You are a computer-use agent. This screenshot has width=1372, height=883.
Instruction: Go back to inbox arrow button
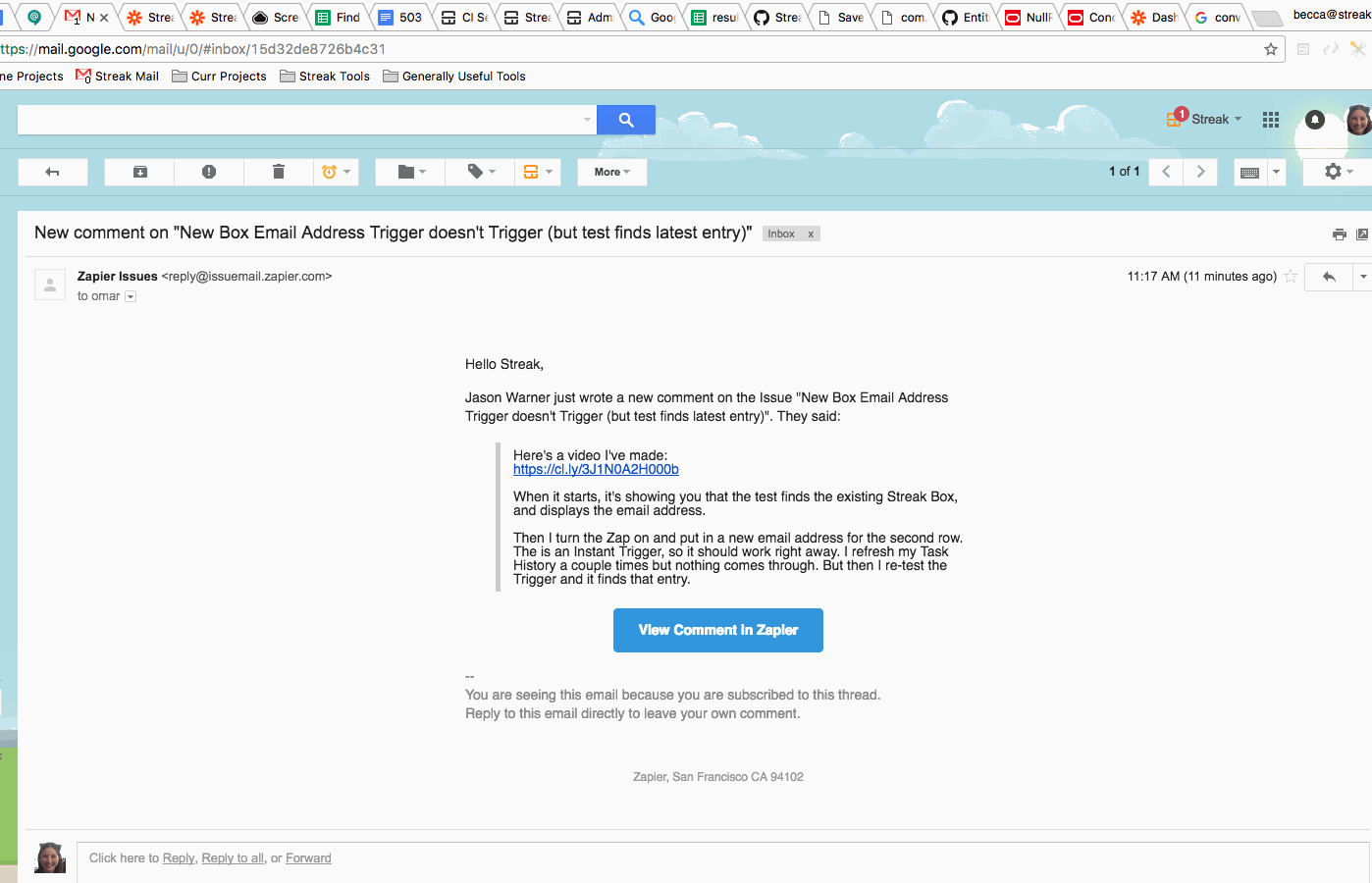point(53,172)
